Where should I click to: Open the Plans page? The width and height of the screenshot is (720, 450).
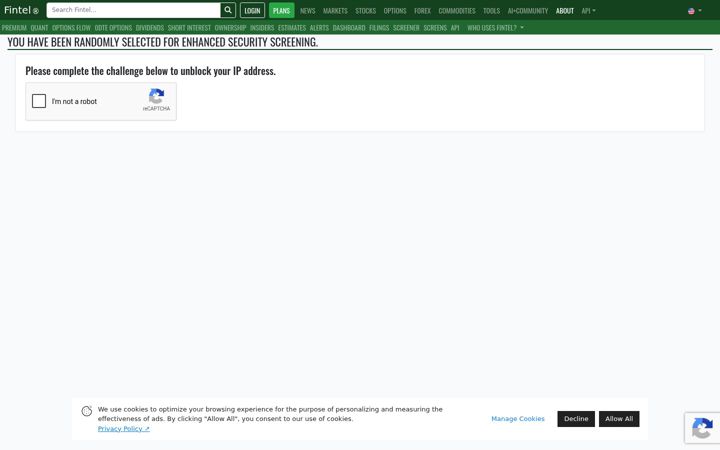coord(281,10)
